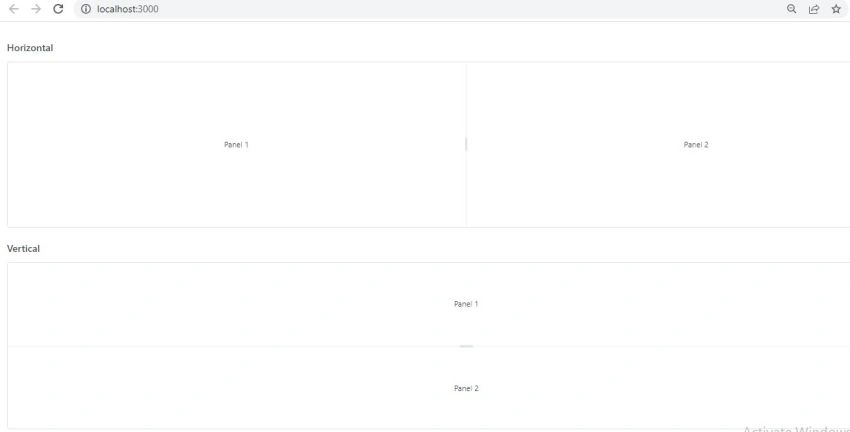Image resolution: width=850 pixels, height=432 pixels.
Task: Click the share page icon
Action: click(814, 9)
